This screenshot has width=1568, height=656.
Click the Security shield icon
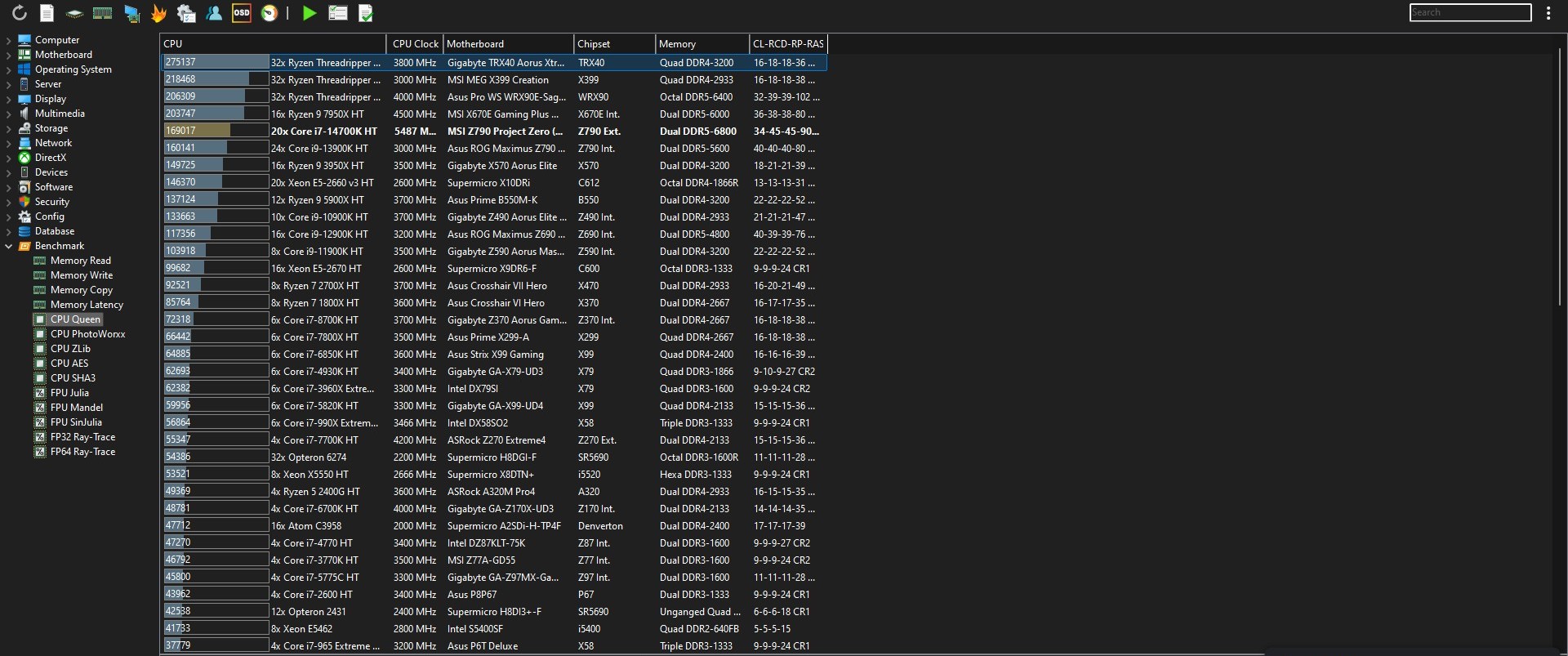[24, 202]
